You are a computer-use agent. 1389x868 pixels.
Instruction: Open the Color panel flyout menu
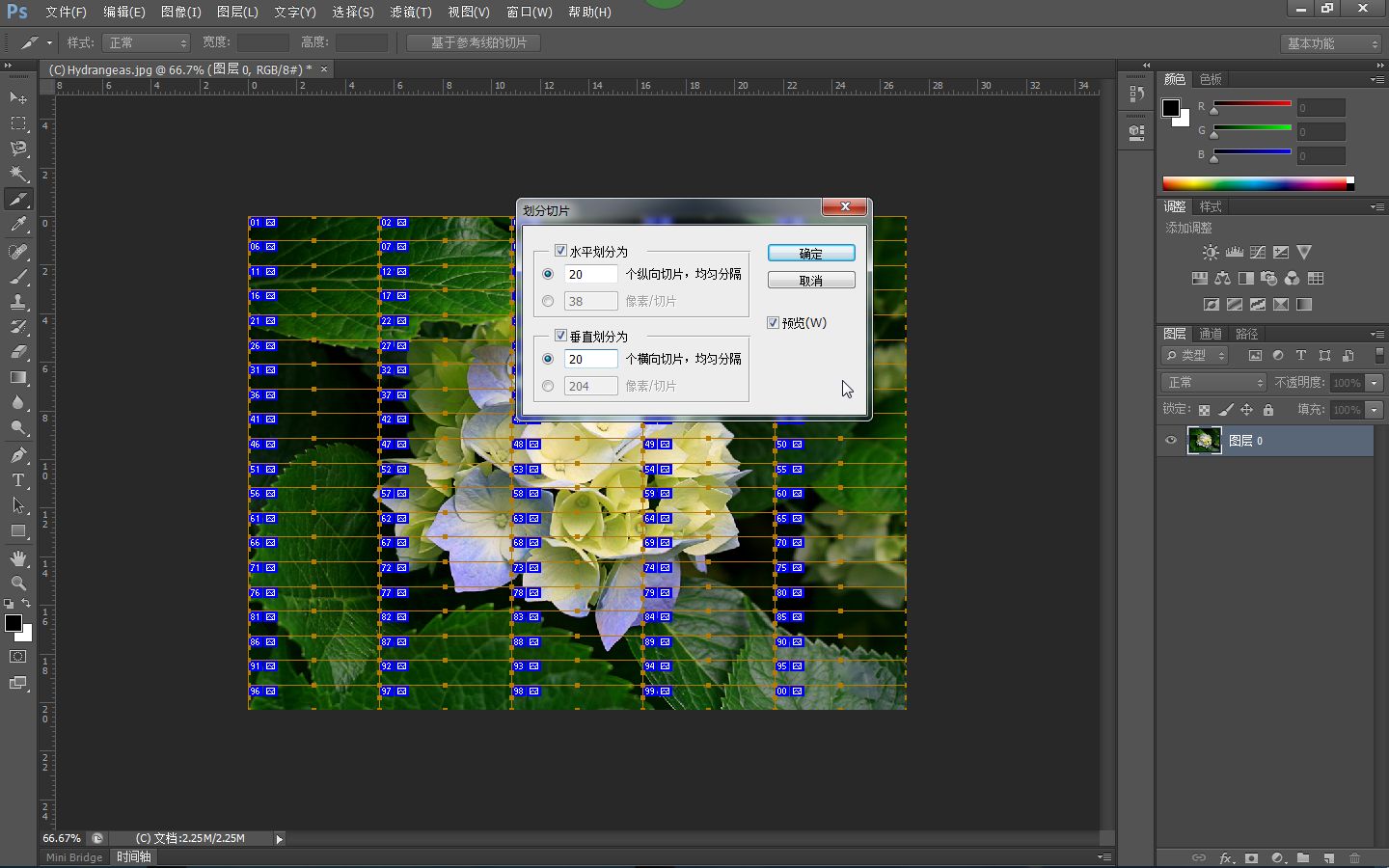pyautogui.click(x=1376, y=79)
